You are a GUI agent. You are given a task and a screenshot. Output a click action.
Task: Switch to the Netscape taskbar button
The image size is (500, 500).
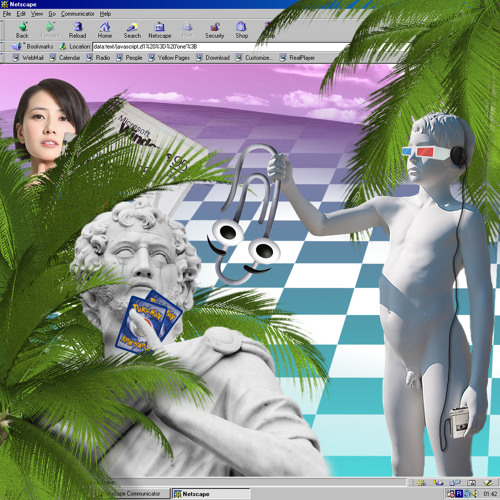(x=211, y=494)
